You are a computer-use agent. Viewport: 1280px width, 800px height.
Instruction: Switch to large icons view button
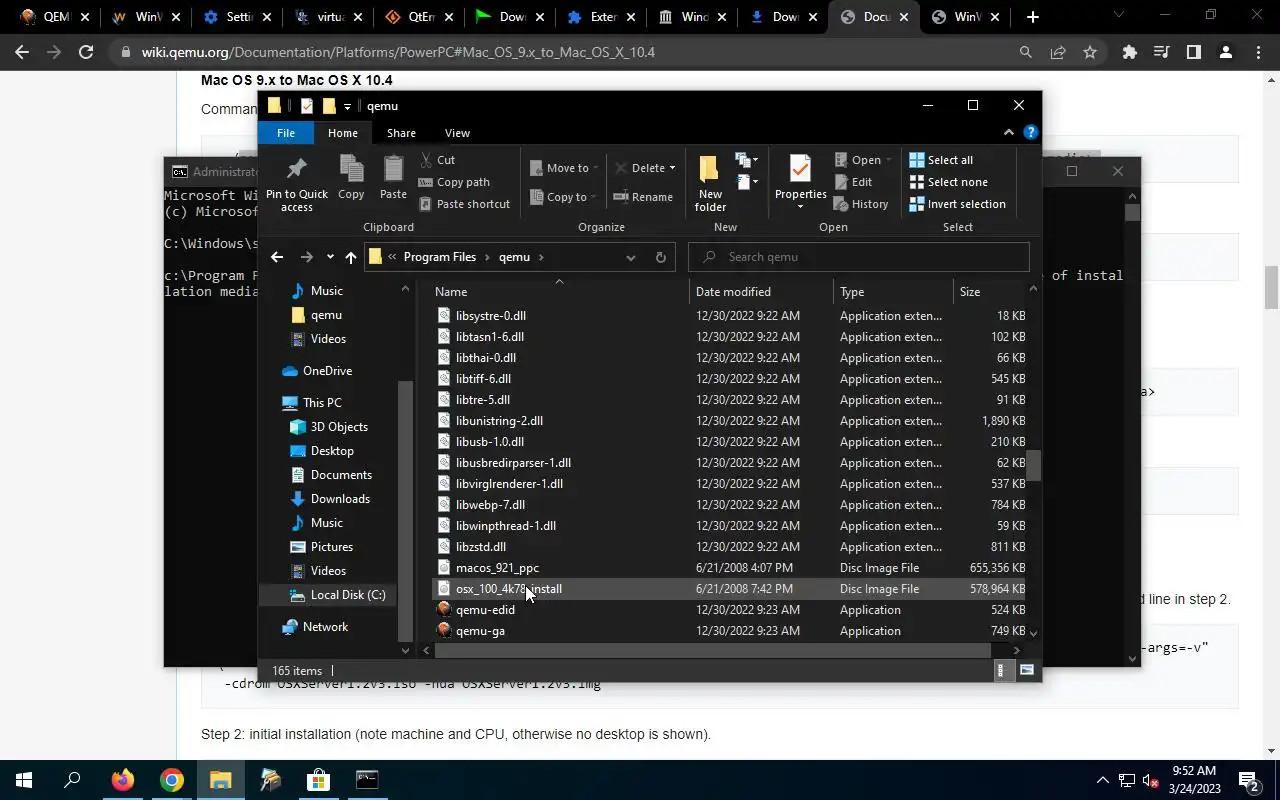pyautogui.click(x=1026, y=671)
